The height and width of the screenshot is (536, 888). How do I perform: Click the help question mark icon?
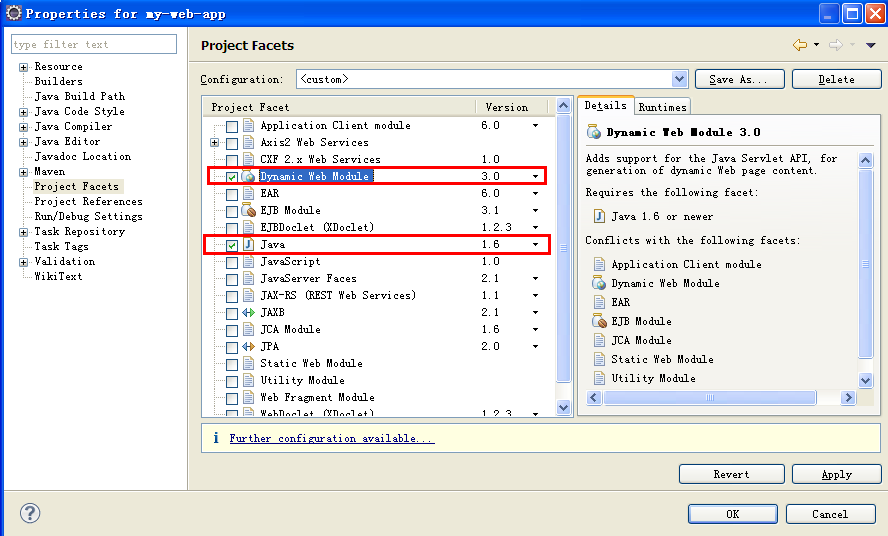pos(30,513)
